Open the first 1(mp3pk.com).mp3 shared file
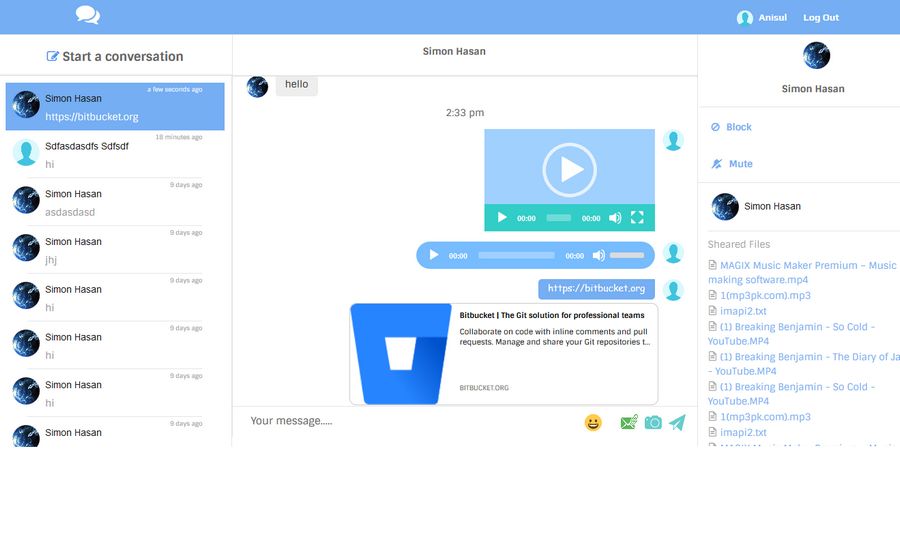Image resolution: width=900 pixels, height=535 pixels. 765,296
